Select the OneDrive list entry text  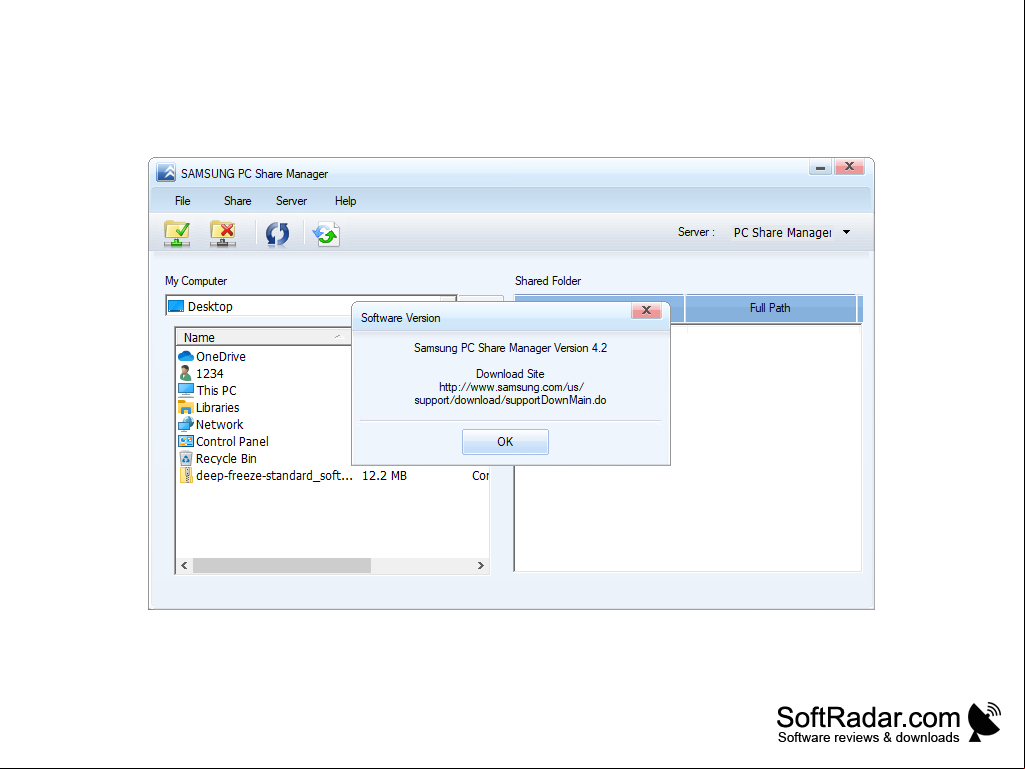(x=221, y=356)
